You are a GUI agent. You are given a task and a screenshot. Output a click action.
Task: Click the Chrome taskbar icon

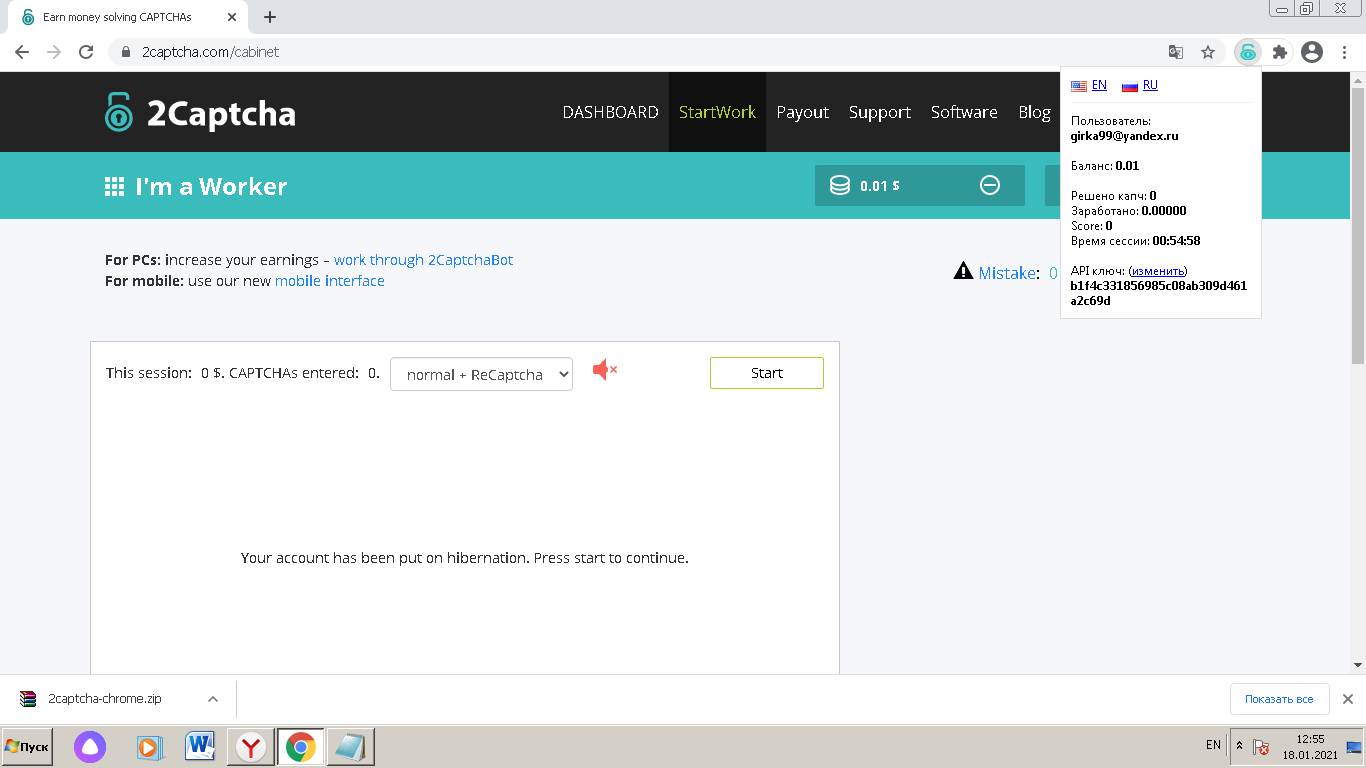point(300,746)
